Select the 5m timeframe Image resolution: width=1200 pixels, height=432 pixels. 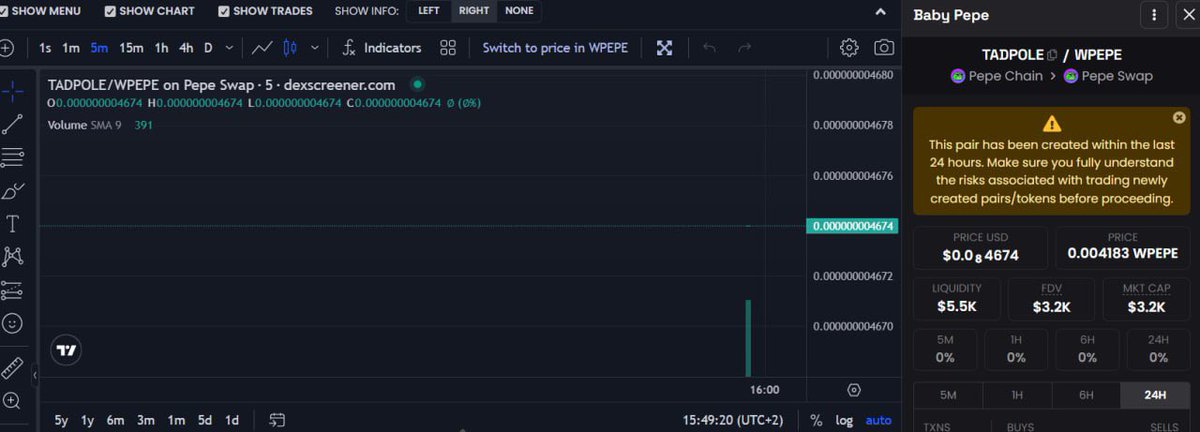(x=99, y=48)
